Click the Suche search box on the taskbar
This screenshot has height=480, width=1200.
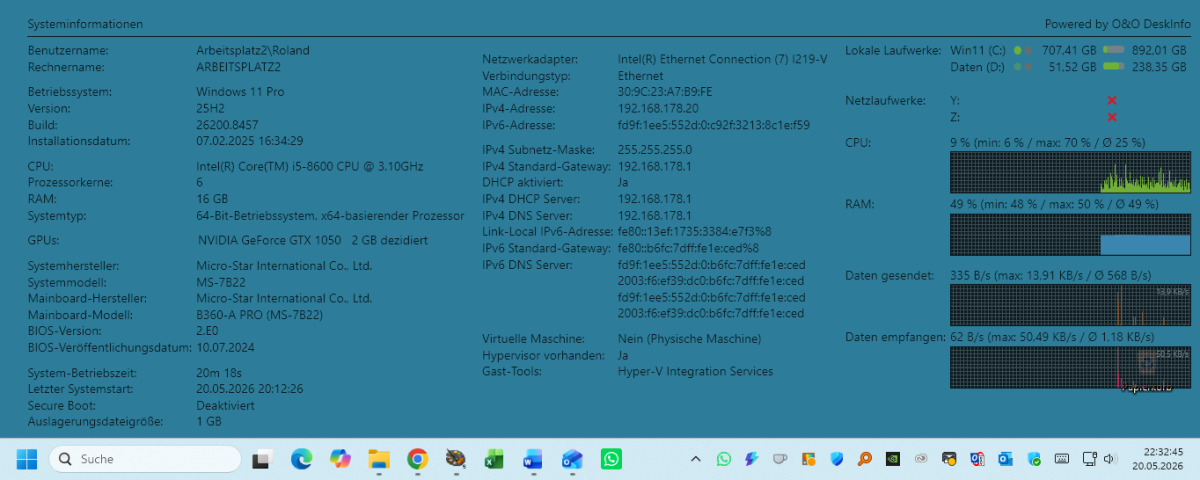pyautogui.click(x=145, y=459)
